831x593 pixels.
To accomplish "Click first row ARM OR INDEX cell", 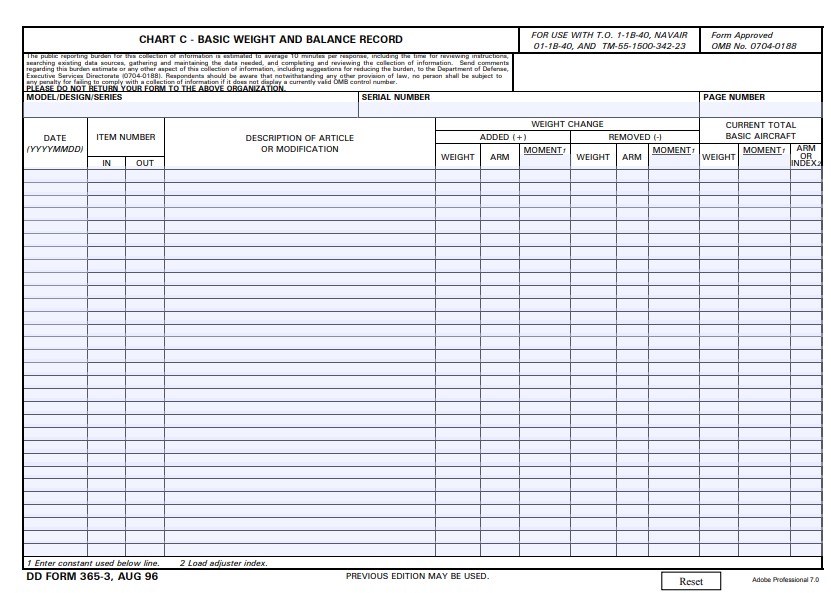I will click(806, 176).
